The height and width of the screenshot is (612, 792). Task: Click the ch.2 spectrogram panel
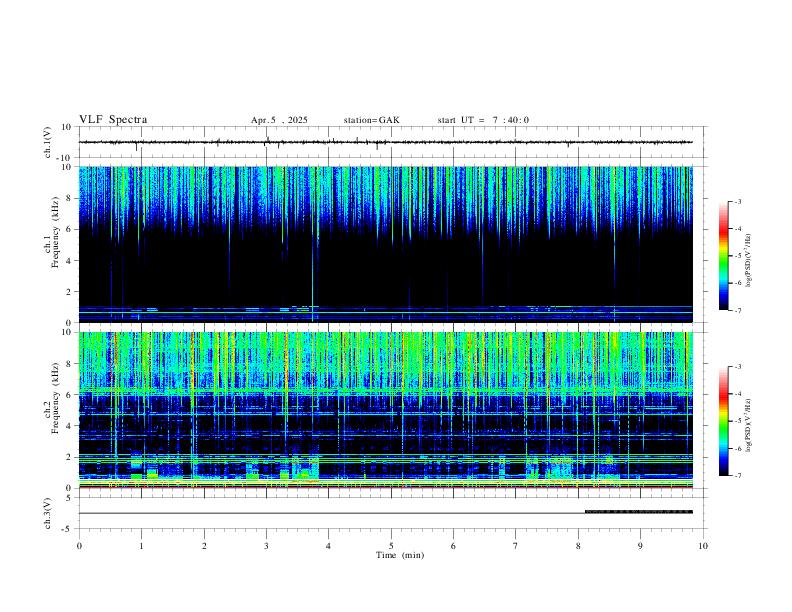tap(385, 410)
